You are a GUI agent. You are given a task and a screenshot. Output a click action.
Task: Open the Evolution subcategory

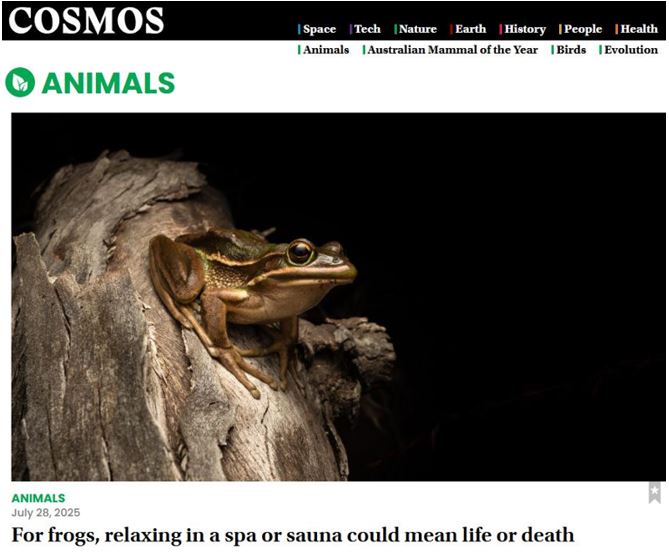628,50
